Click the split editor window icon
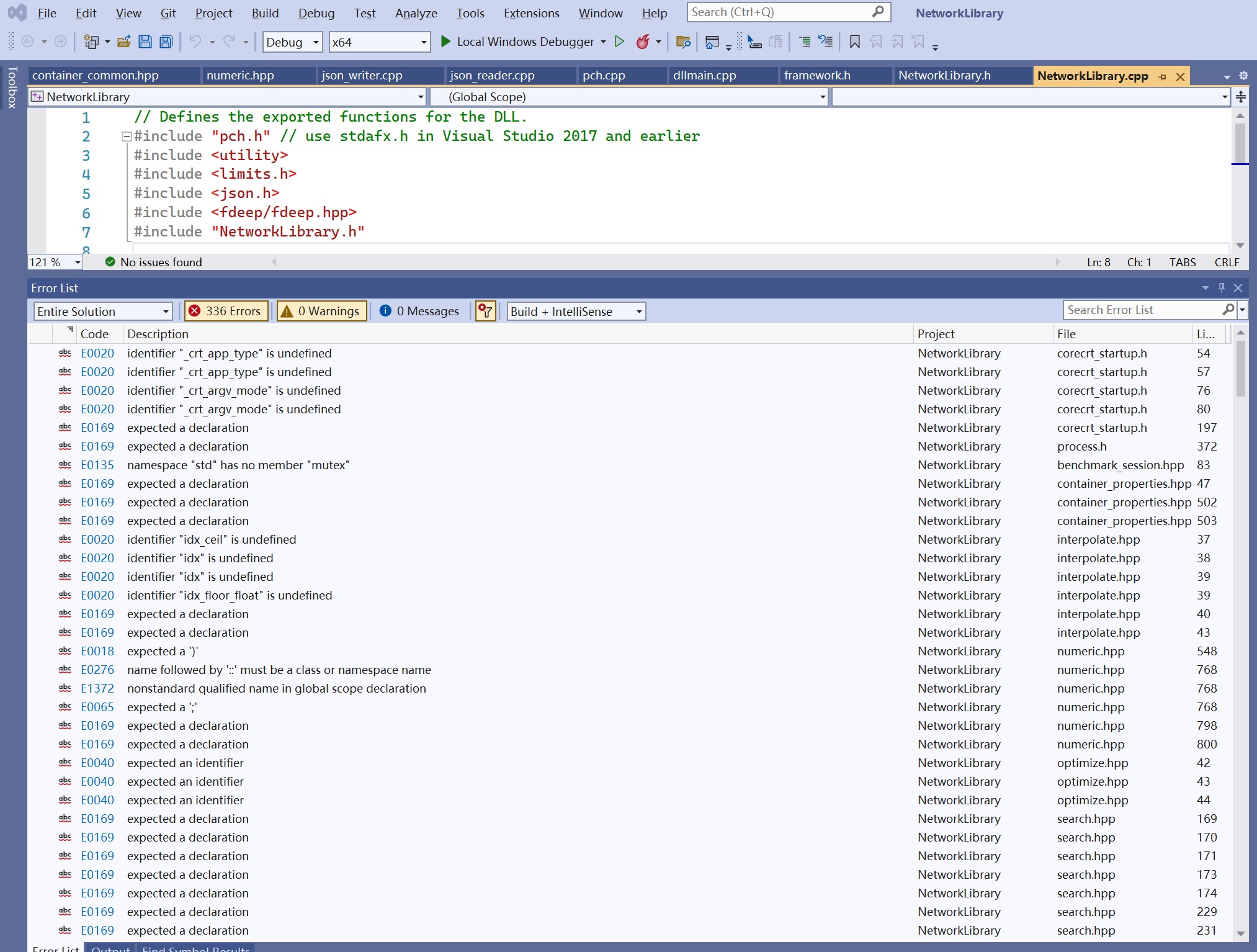 coord(1241,97)
